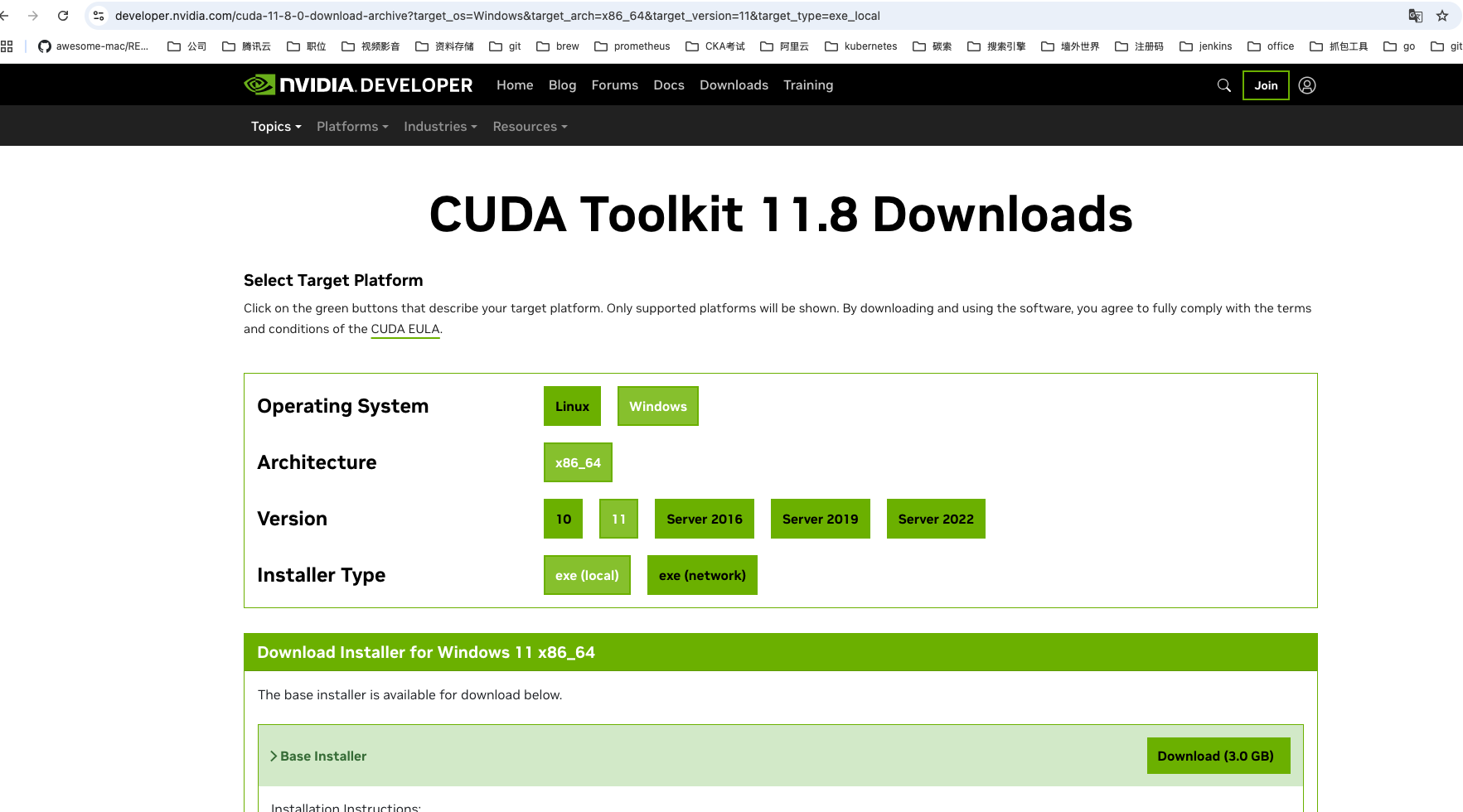Screen dimensions: 1463x812
Task: Reload the page with refresh icon
Action: click(63, 16)
